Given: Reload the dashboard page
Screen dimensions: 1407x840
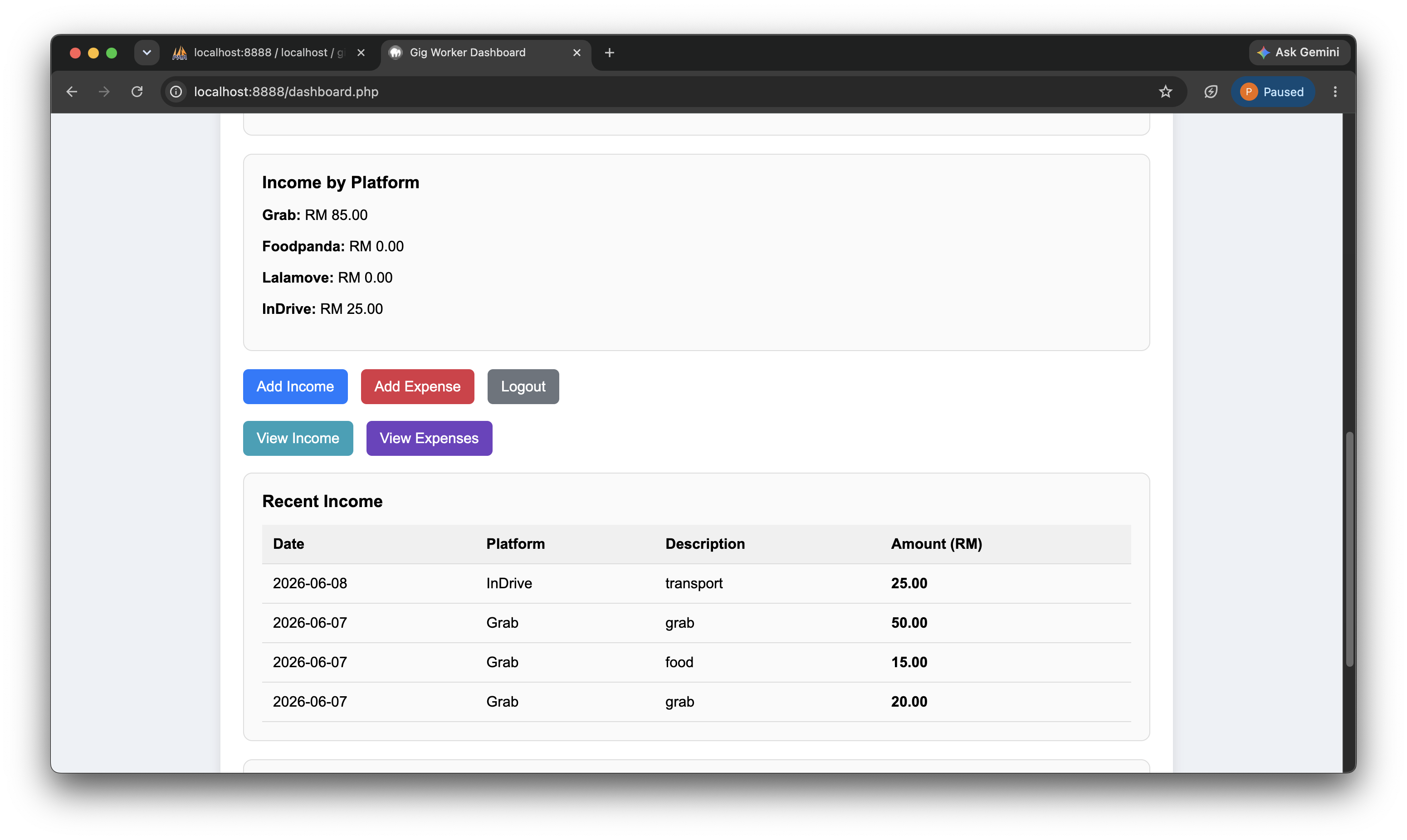Looking at the screenshot, I should point(137,92).
